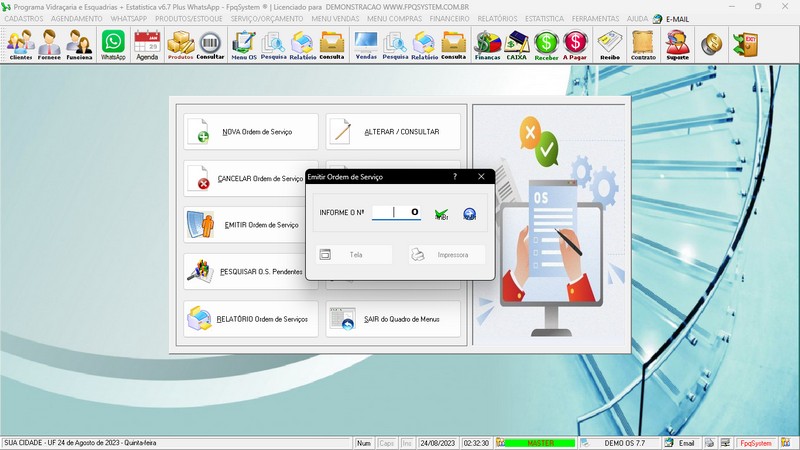Close the Emitir Ordem de Serviço dialog

481,177
